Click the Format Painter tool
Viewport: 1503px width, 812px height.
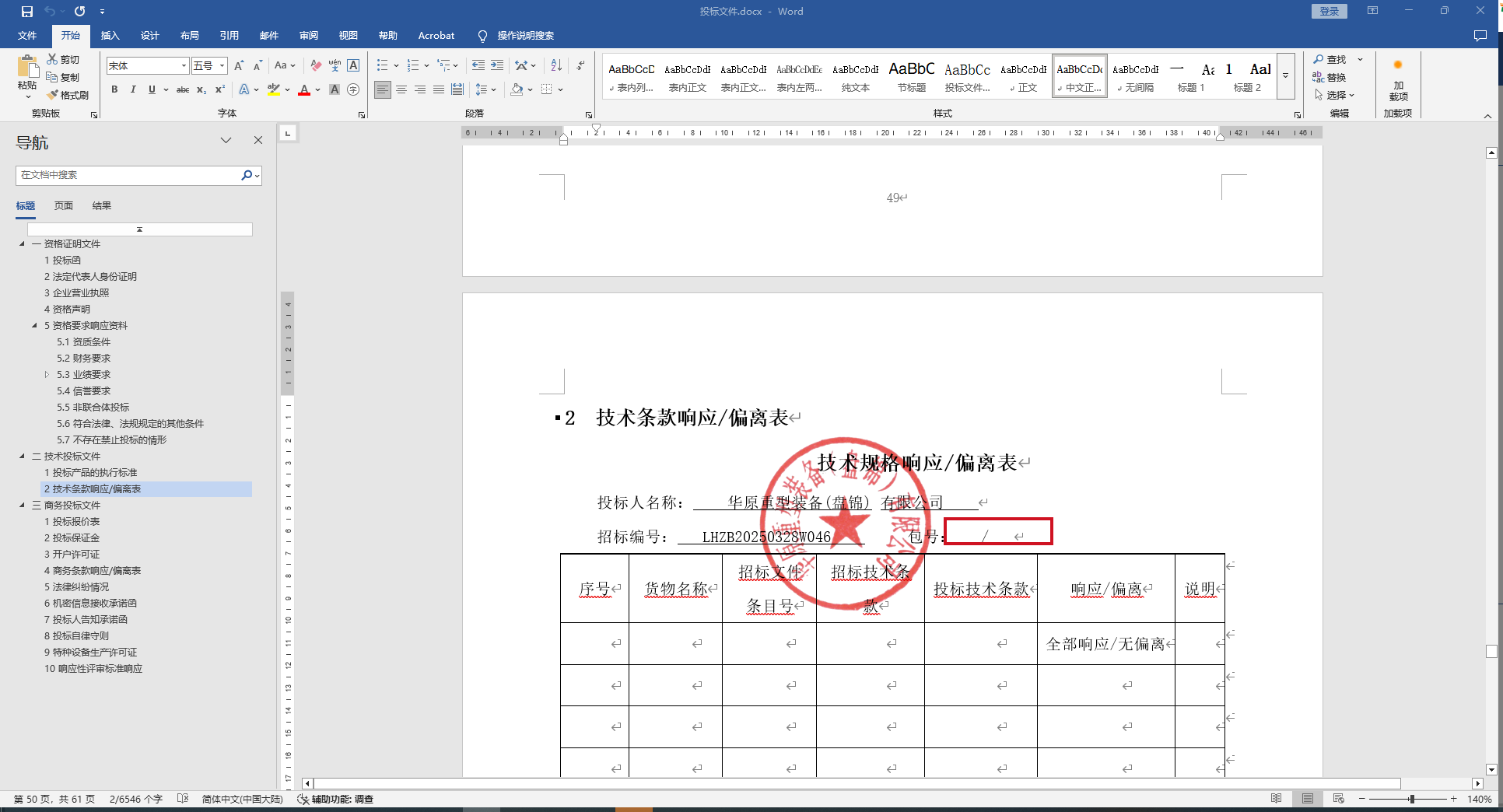pos(68,95)
